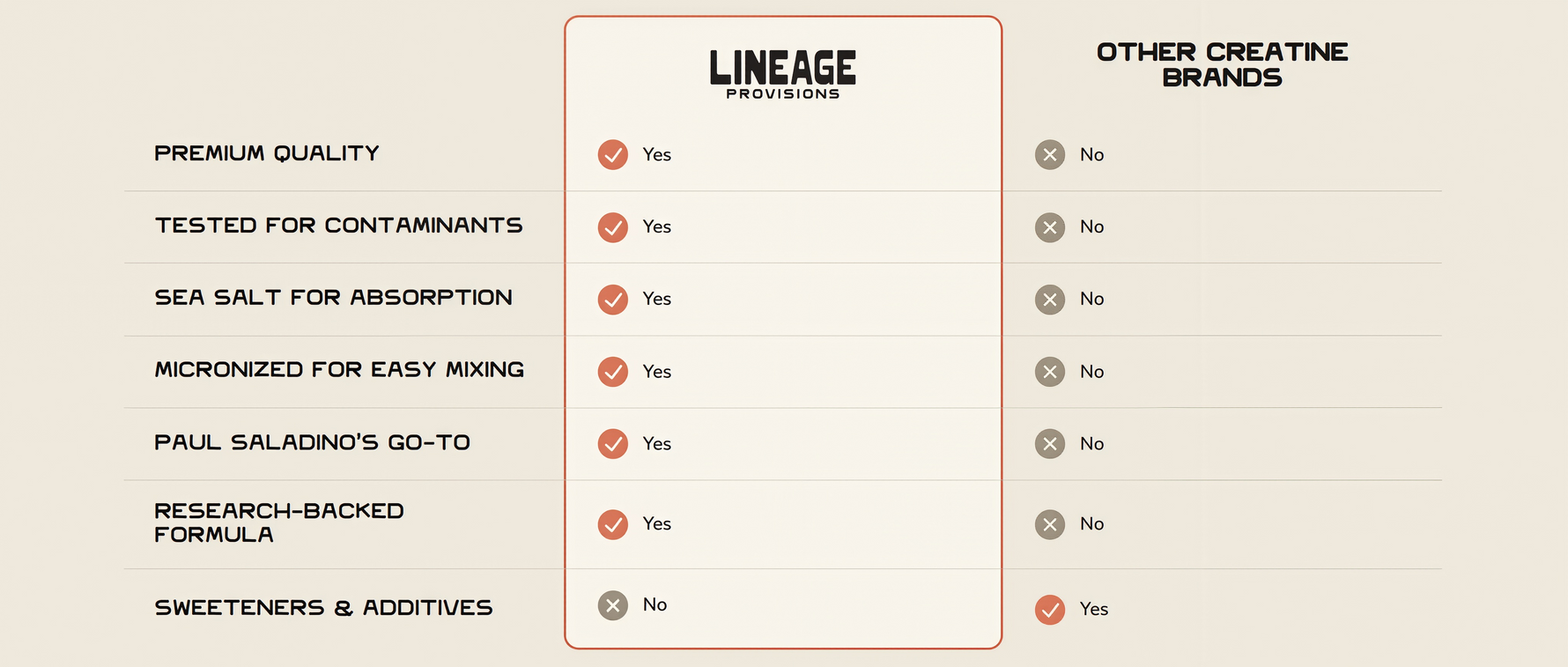
Task: Click the Sweeteners & Additives row label
Action: (323, 608)
